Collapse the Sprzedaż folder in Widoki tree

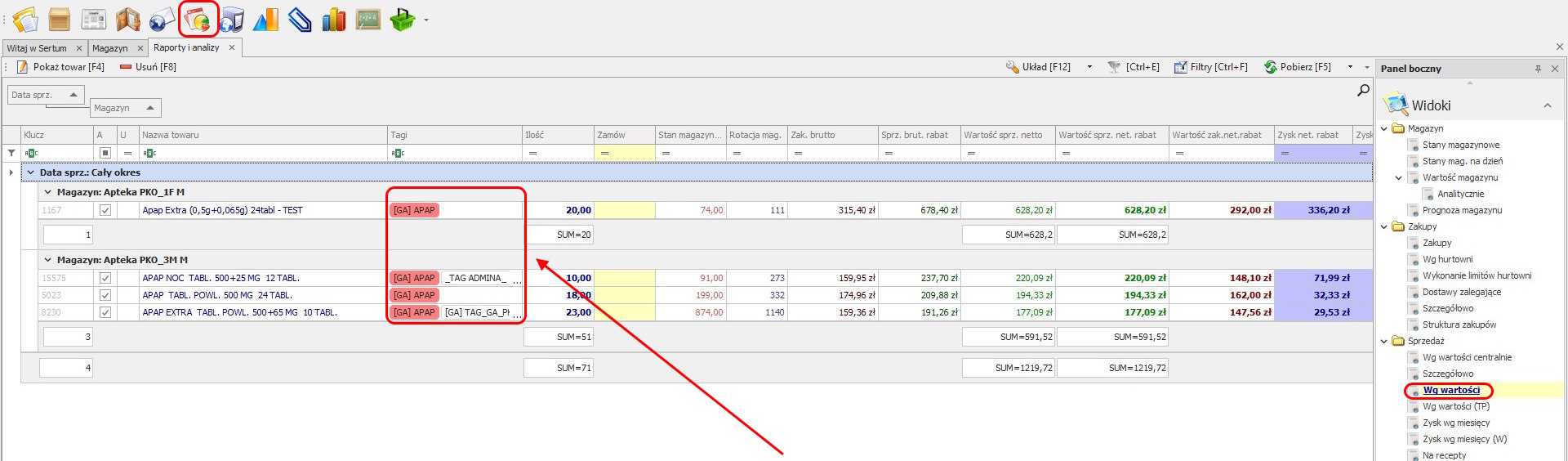coord(1384,341)
